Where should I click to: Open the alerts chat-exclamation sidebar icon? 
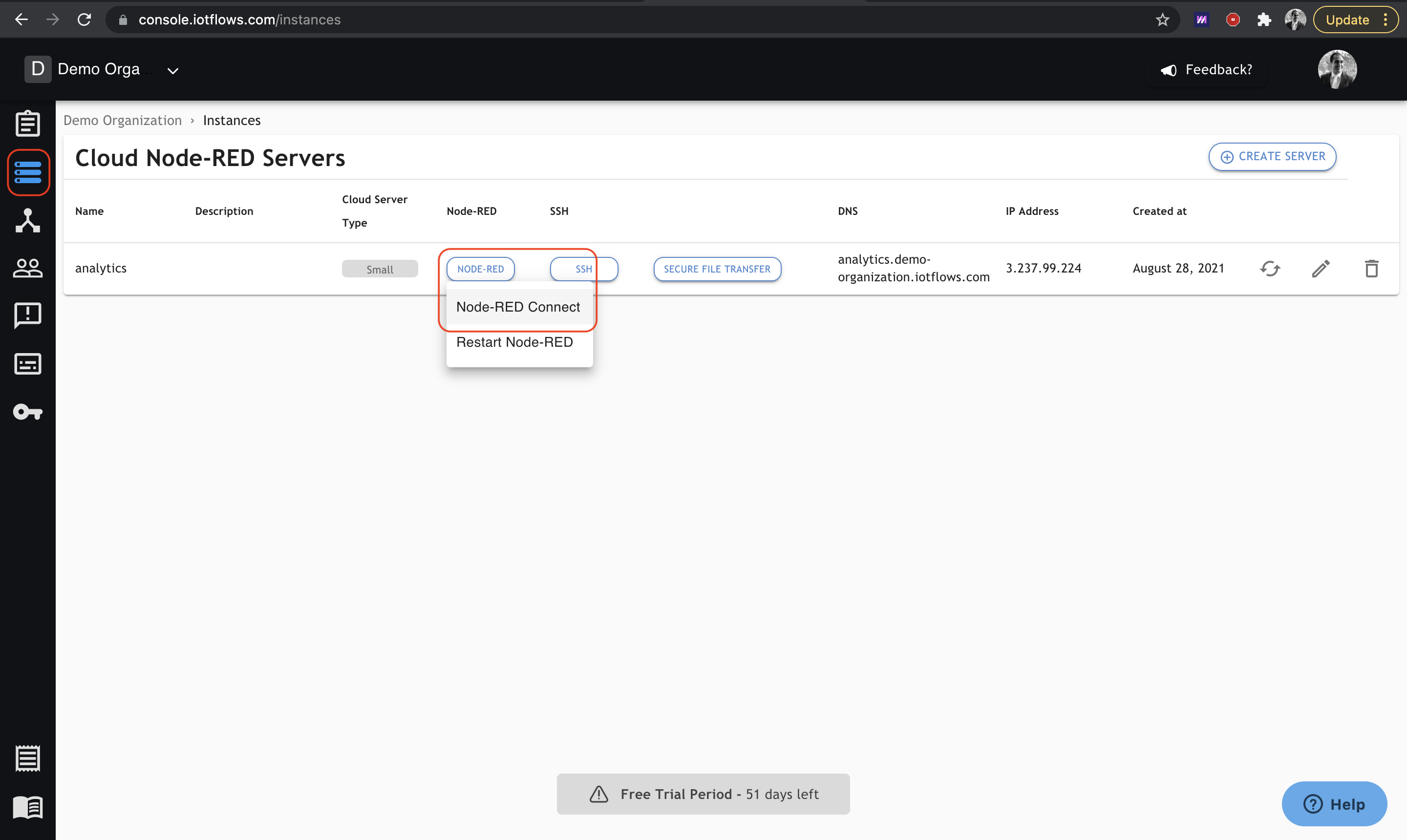[x=27, y=315]
